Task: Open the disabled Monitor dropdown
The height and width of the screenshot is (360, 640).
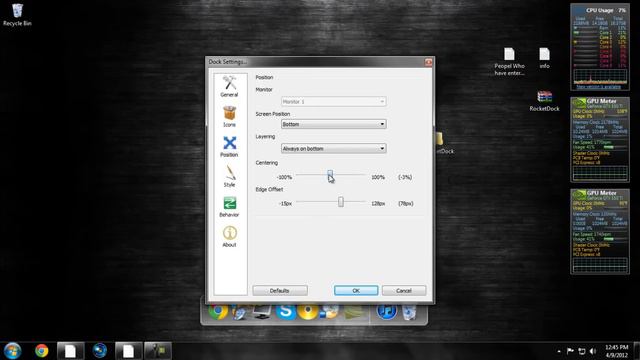Action: pos(333,101)
